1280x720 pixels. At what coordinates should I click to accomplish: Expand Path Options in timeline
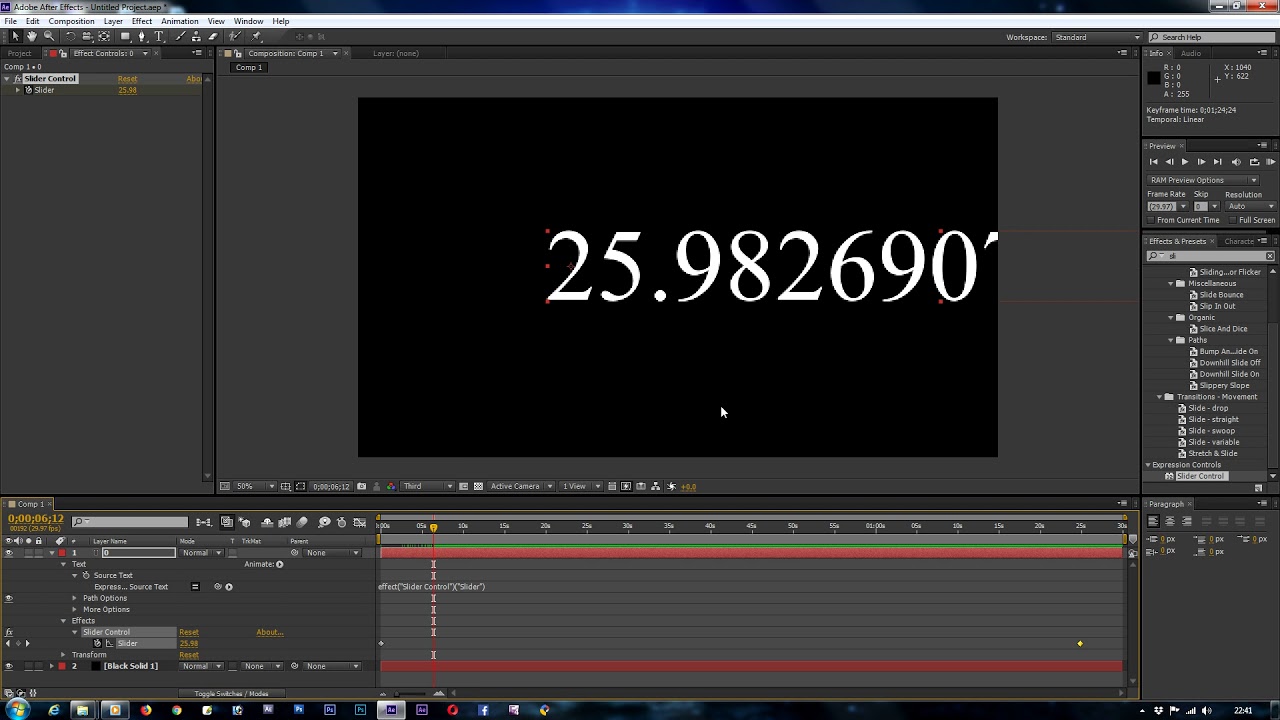pyautogui.click(x=74, y=598)
